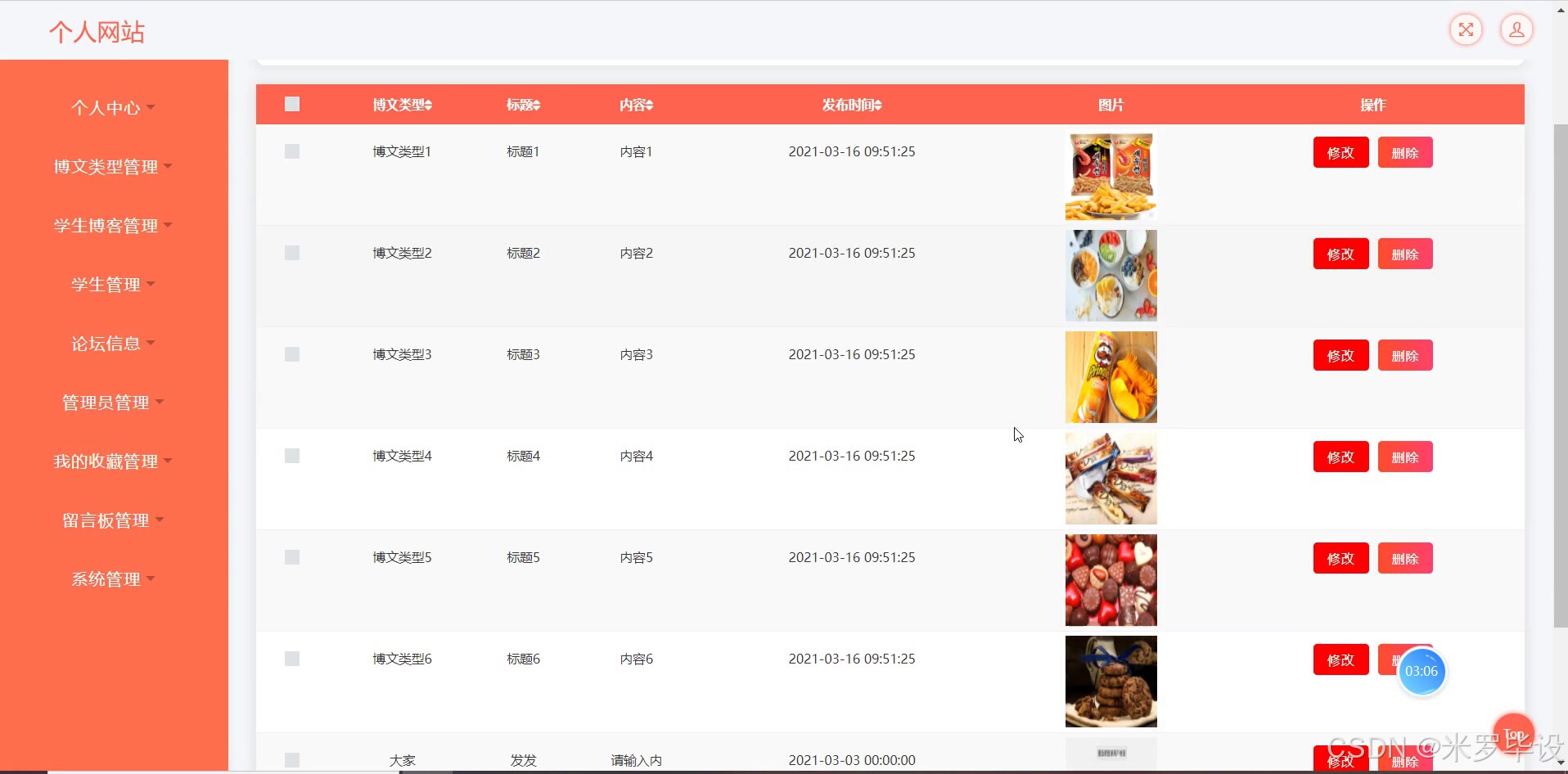Expand the 系统管理 sidebar menu
The height and width of the screenshot is (774, 1568).
pyautogui.click(x=114, y=579)
